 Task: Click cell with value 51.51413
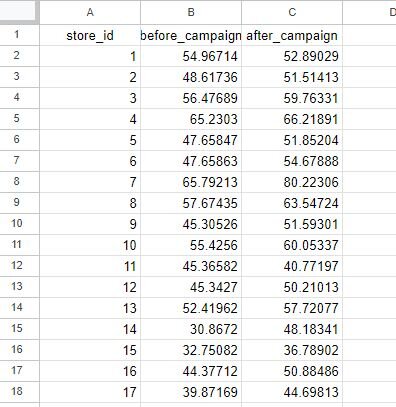point(292,77)
